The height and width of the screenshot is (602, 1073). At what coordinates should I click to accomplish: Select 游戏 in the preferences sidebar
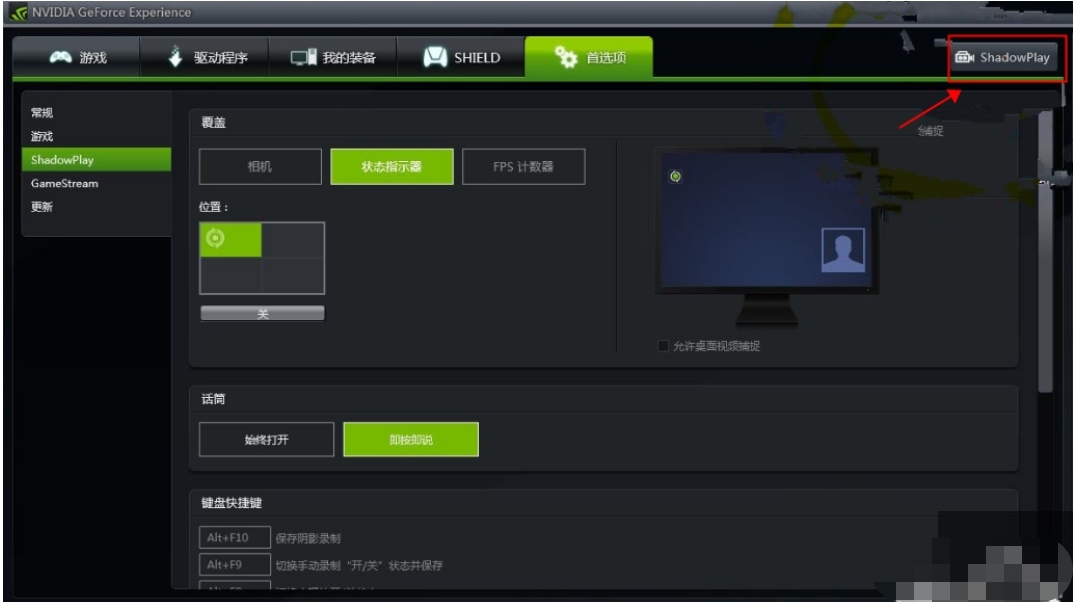tap(42, 136)
